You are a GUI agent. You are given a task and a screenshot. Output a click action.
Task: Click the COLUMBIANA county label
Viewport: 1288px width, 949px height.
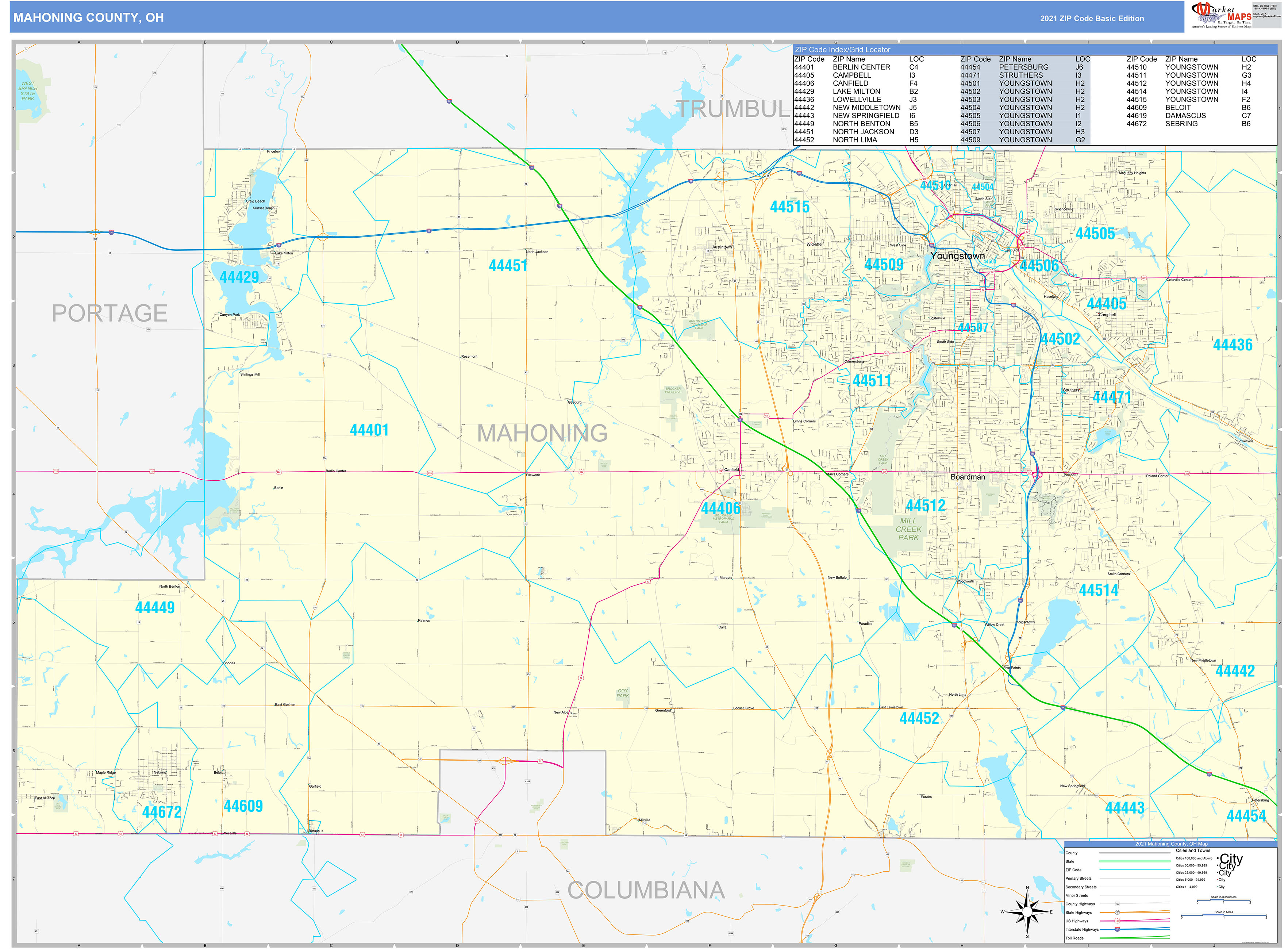[646, 890]
